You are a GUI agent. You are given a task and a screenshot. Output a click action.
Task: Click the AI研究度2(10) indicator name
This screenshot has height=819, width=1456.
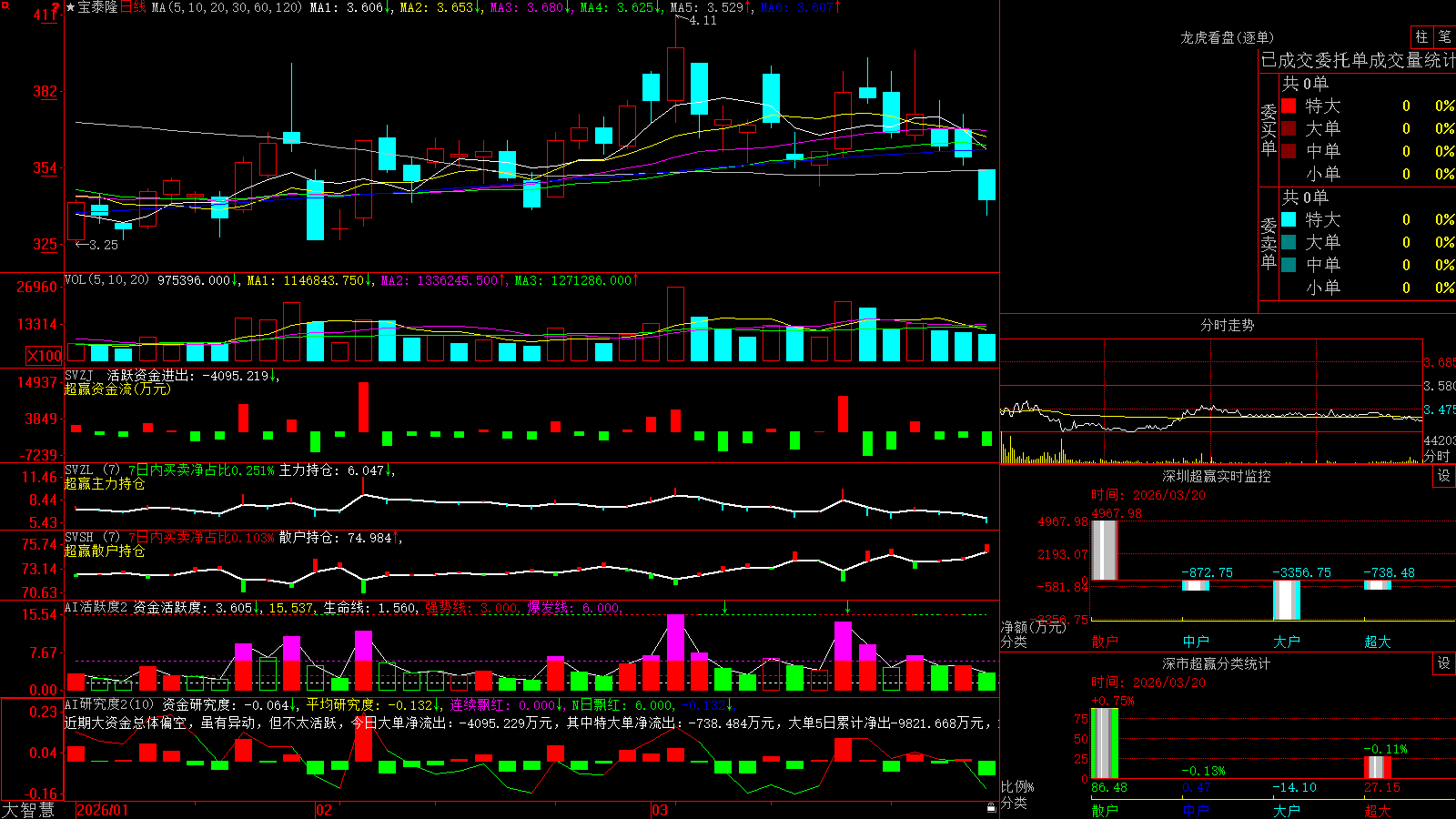click(109, 704)
